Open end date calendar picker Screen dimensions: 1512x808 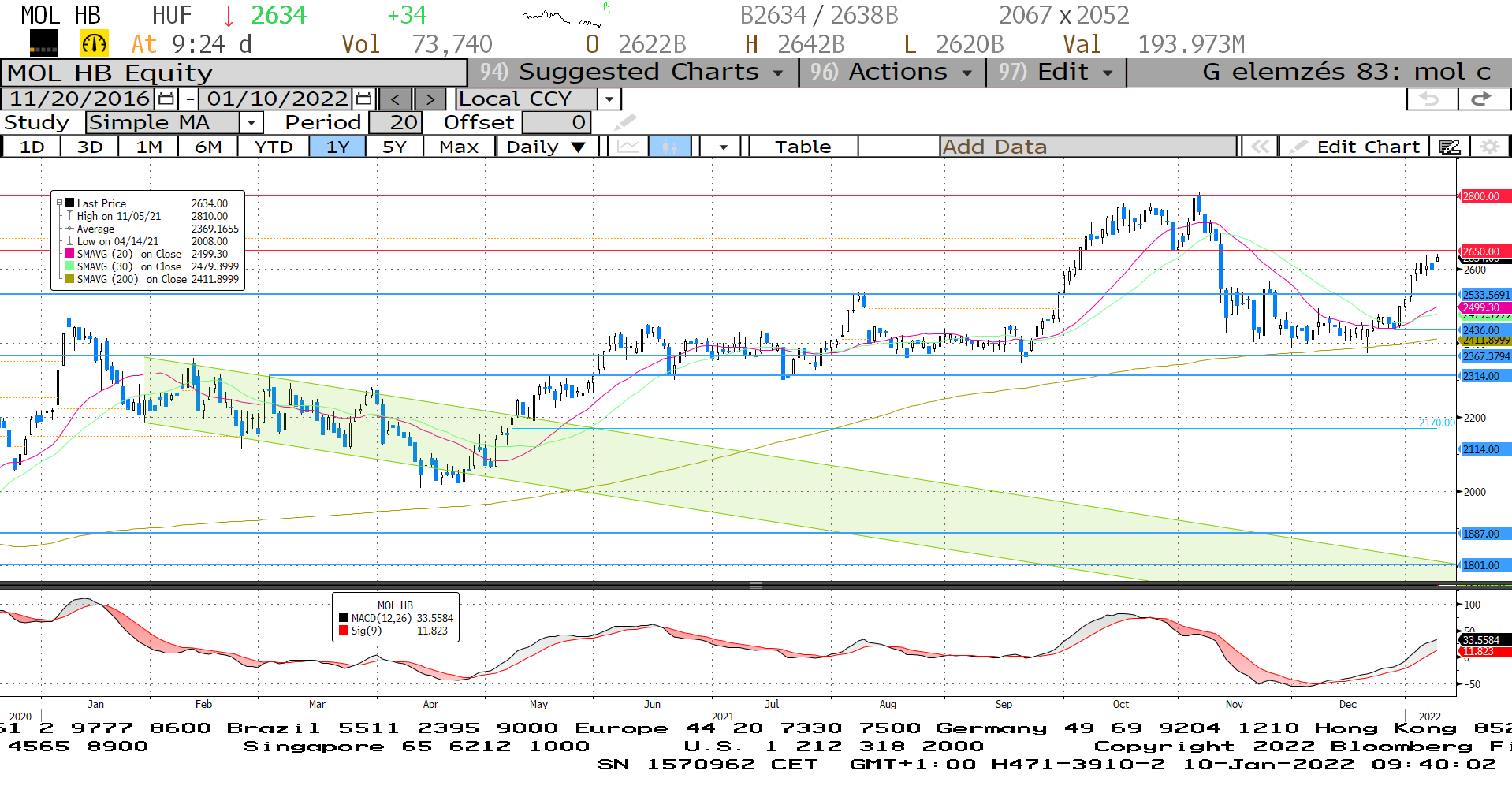click(363, 99)
